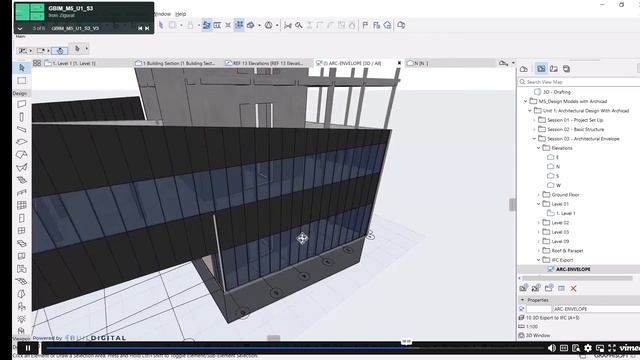Open the Help menu

(180, 14)
